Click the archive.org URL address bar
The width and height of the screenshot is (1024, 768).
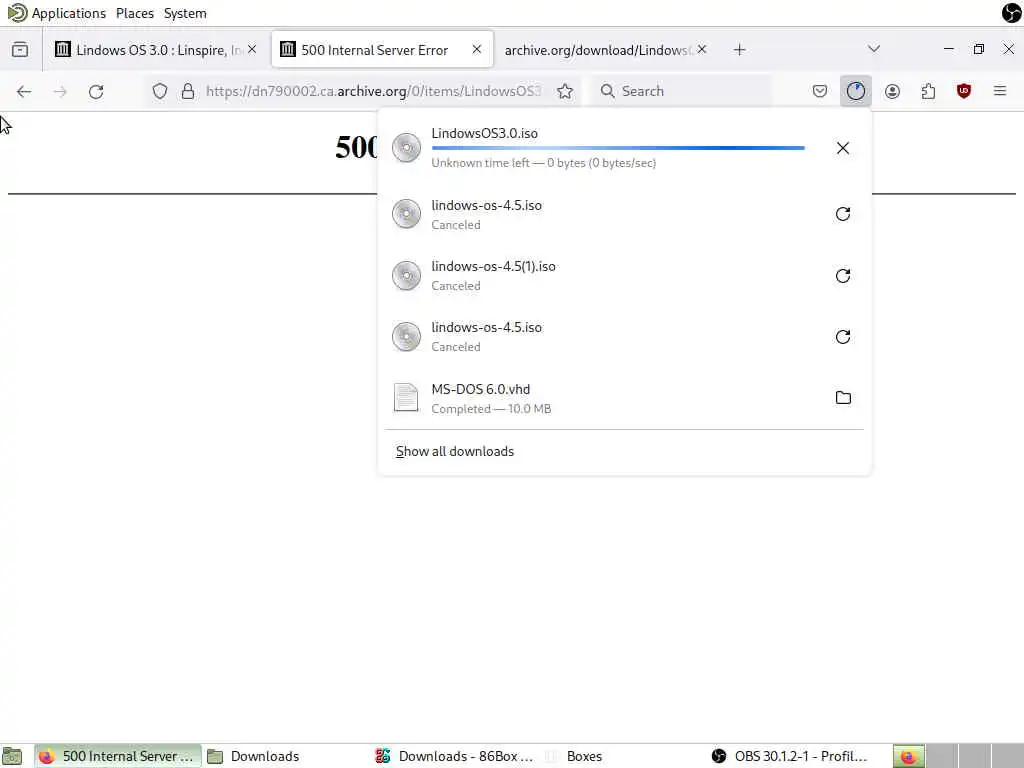(x=373, y=91)
